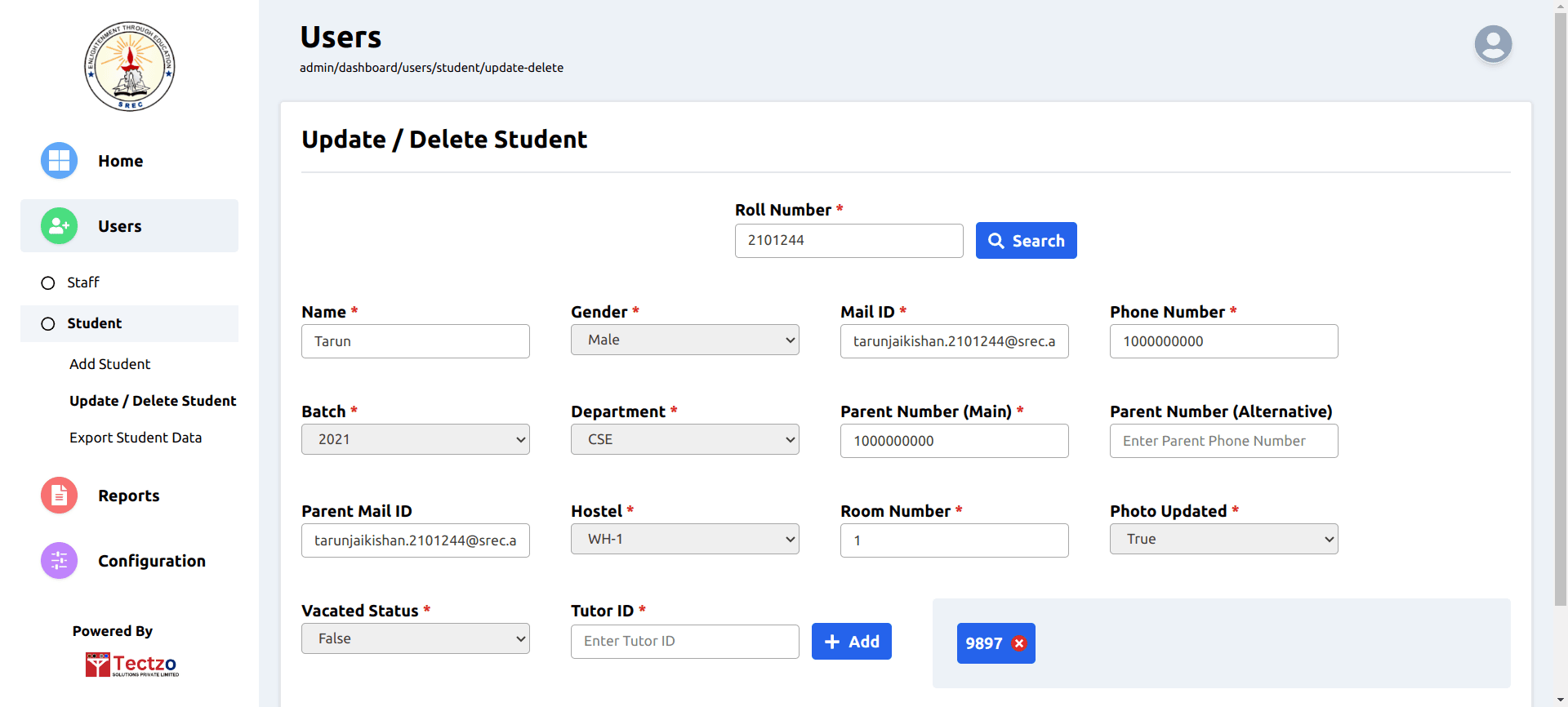Viewport: 1568px width, 707px height.
Task: Open the user profile avatar icon
Action: [x=1492, y=44]
